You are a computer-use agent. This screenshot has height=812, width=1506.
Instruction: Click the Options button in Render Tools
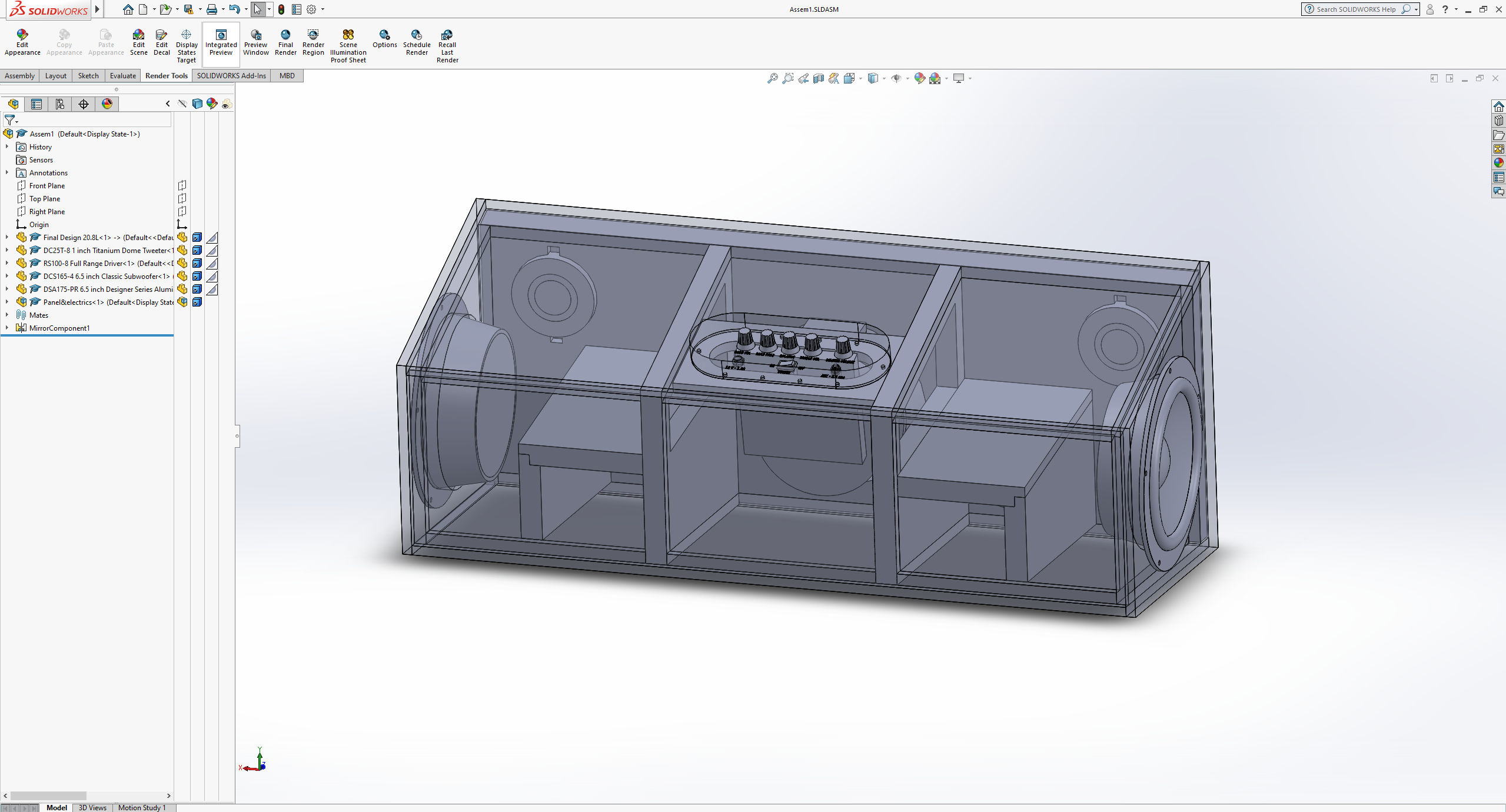pos(384,41)
